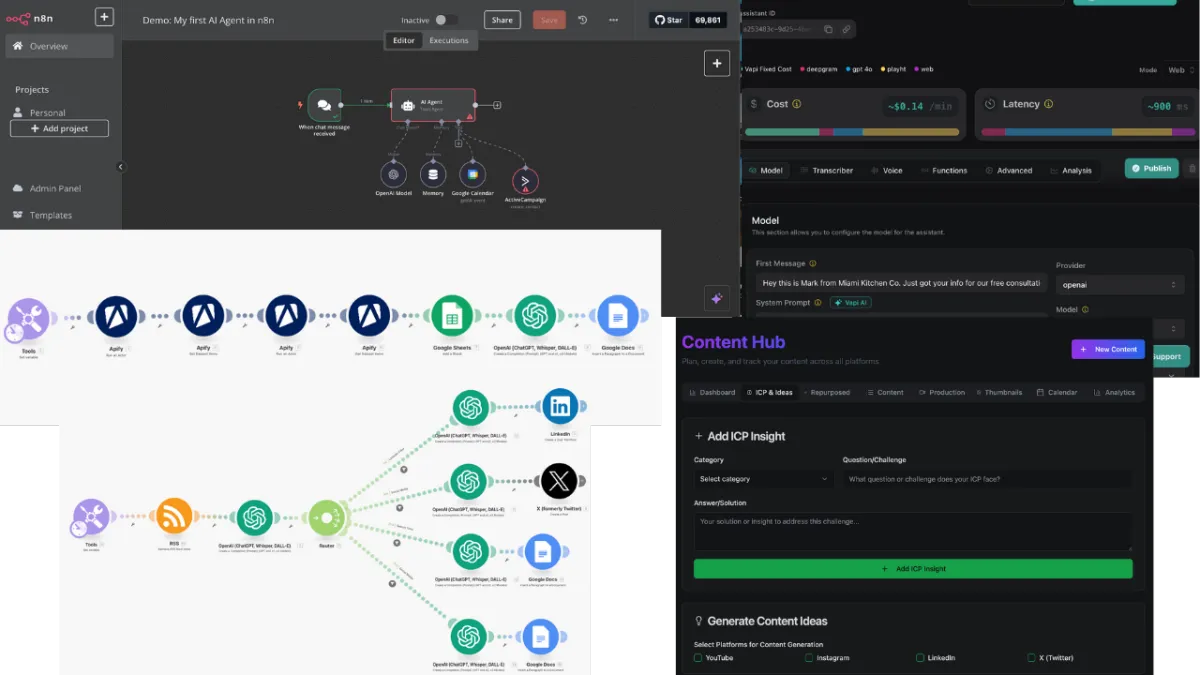This screenshot has width=1200, height=675.
Task: Select the OpenAI Model sub-node
Action: pyautogui.click(x=394, y=174)
